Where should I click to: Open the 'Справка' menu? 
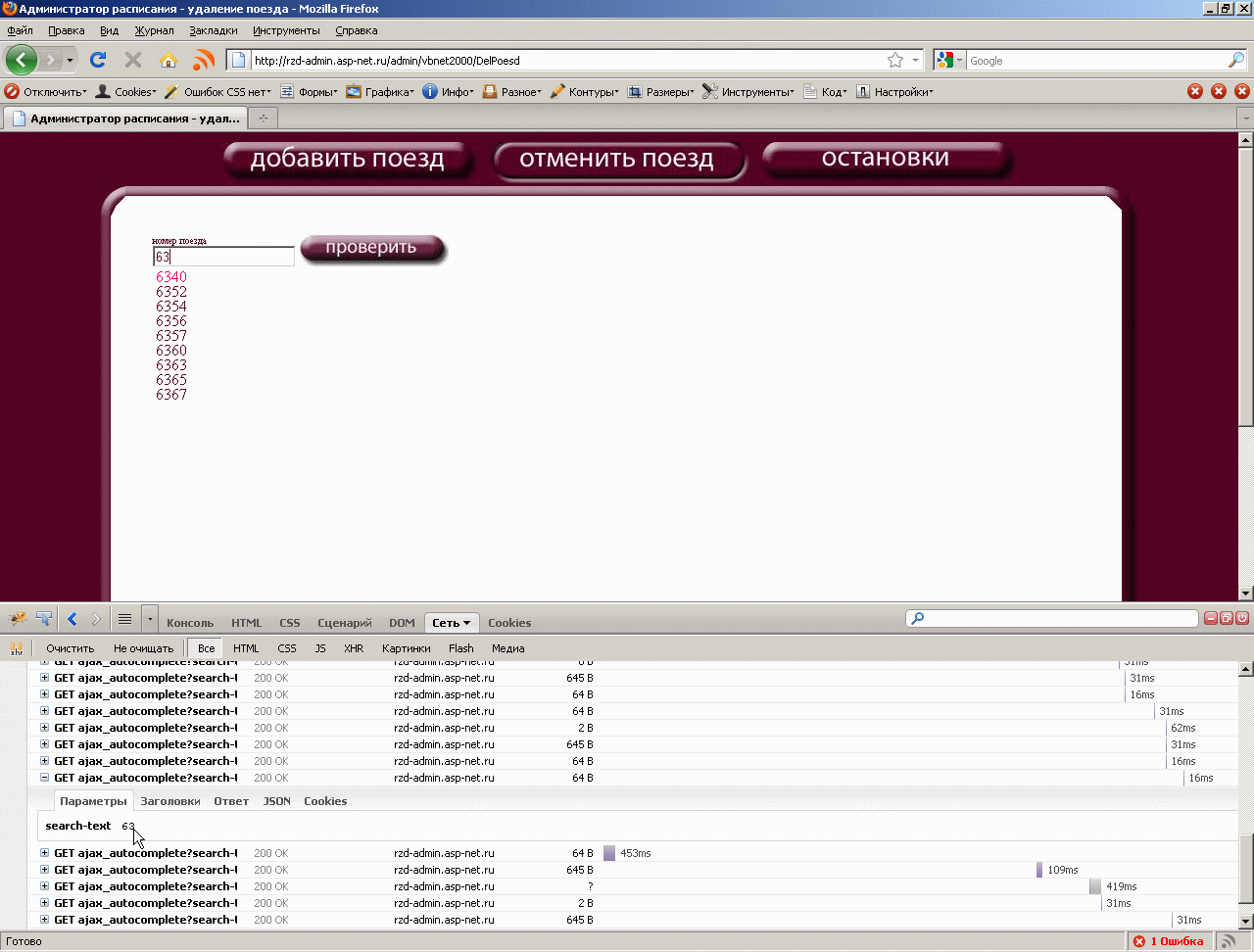pyautogui.click(x=356, y=30)
